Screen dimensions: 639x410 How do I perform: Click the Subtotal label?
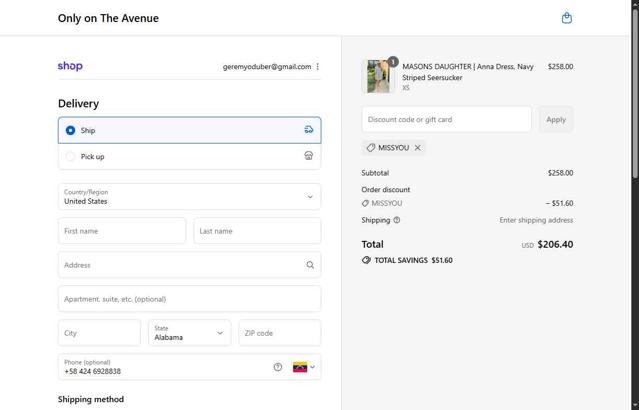coord(375,173)
